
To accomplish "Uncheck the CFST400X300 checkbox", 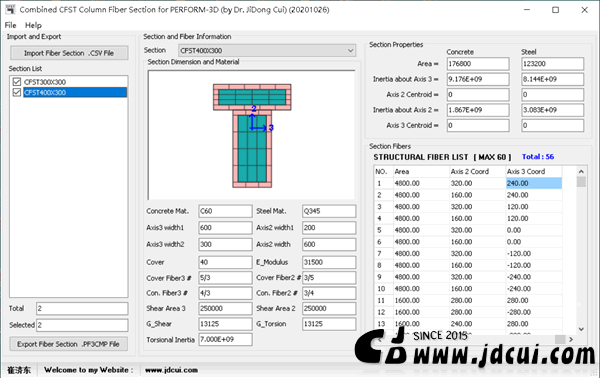I will click(16, 92).
